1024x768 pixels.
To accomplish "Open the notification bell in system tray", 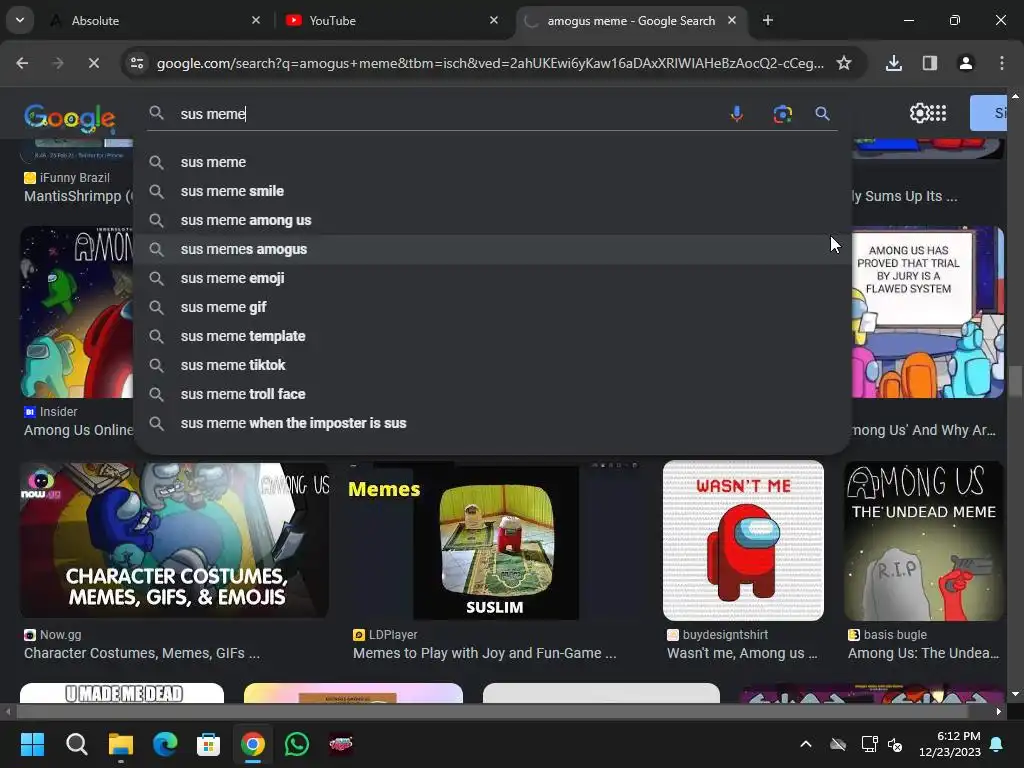I will (997, 744).
